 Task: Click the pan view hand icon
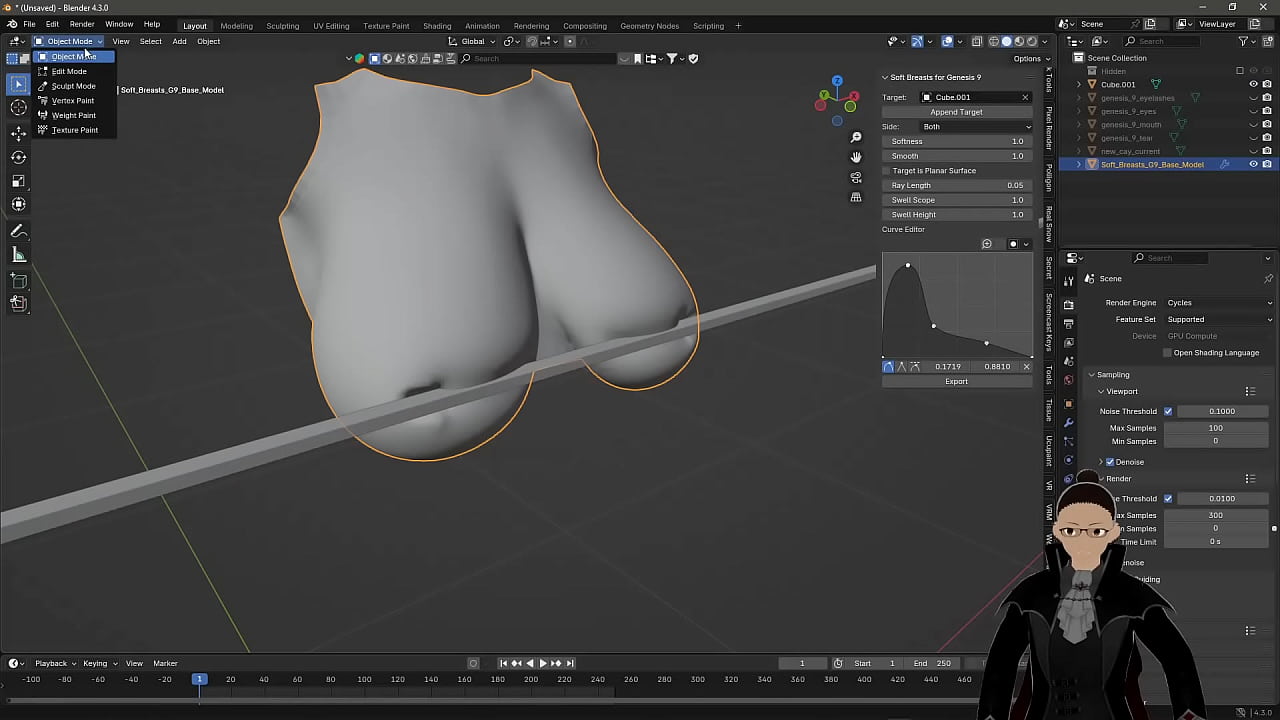[856, 157]
